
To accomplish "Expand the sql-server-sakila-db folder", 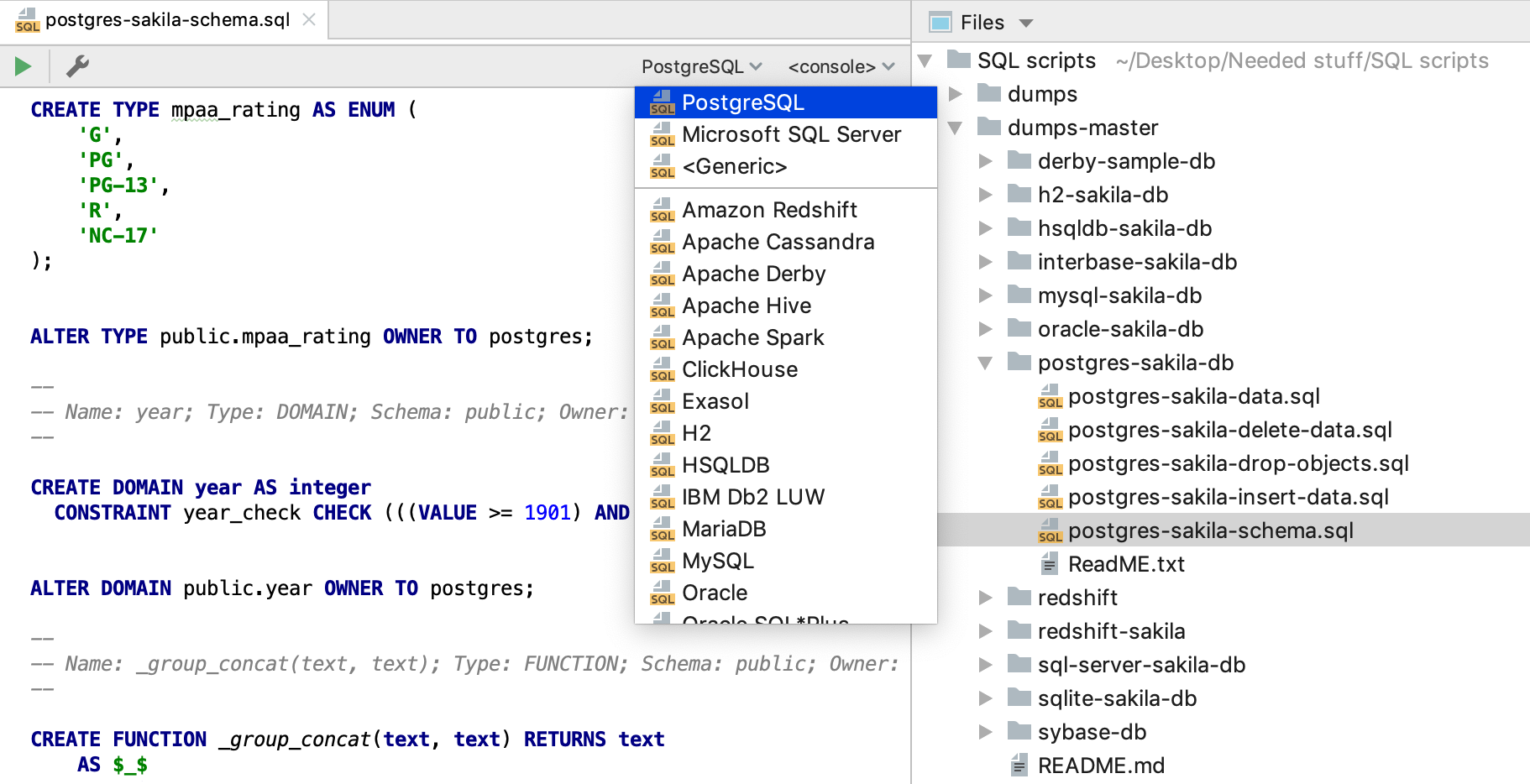I will click(x=986, y=665).
